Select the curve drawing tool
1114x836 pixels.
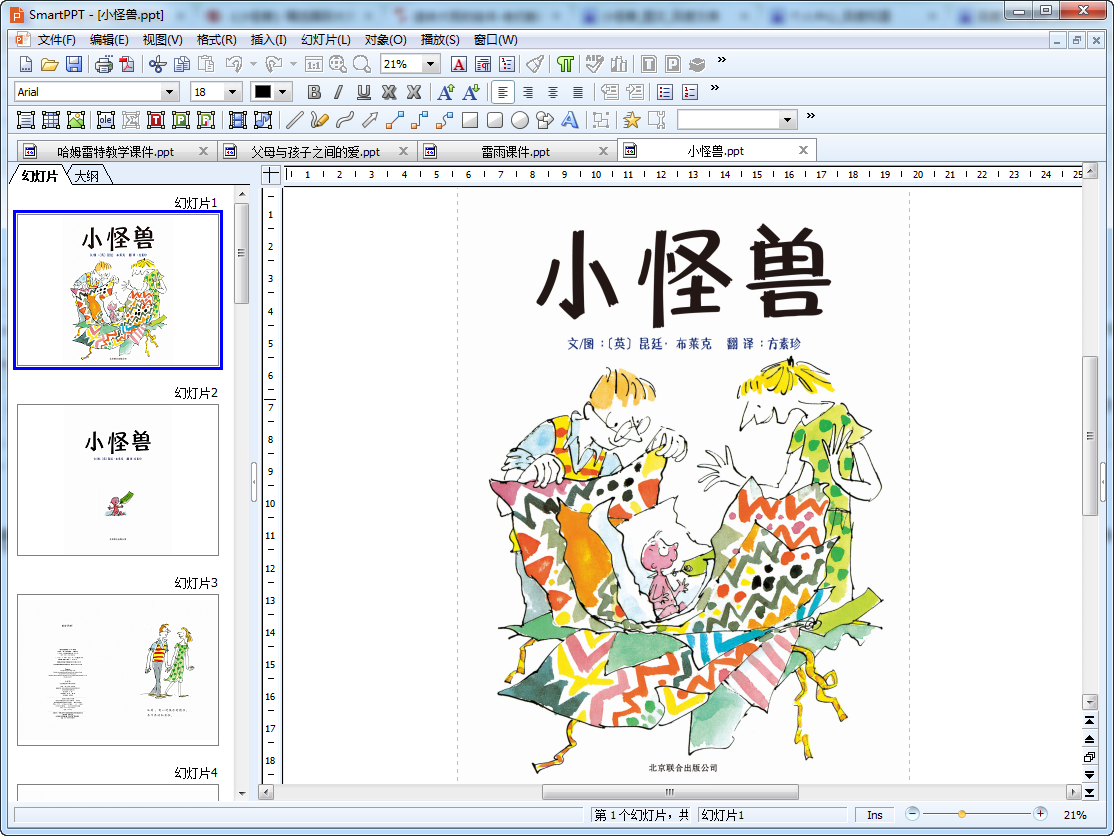pos(345,120)
